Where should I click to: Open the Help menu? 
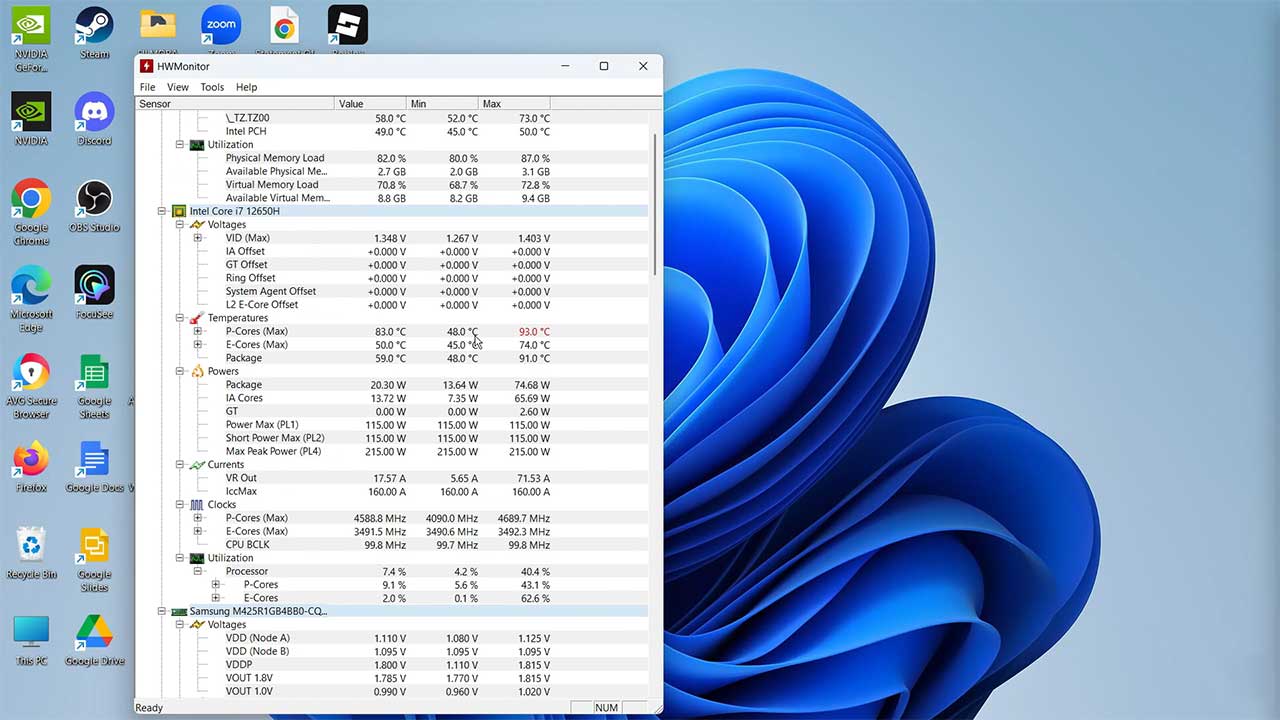[246, 87]
